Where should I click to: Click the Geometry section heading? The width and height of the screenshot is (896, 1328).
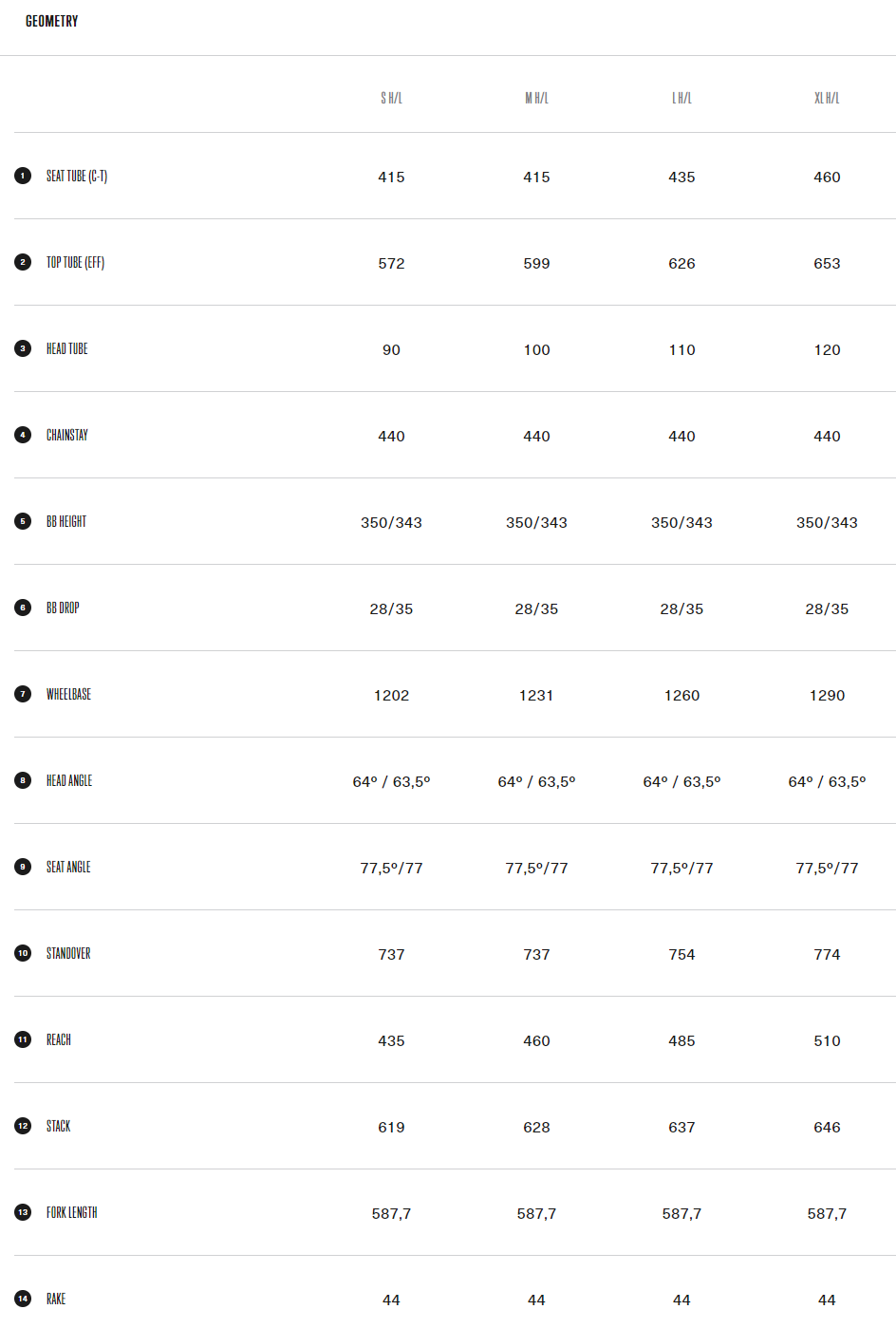point(52,21)
